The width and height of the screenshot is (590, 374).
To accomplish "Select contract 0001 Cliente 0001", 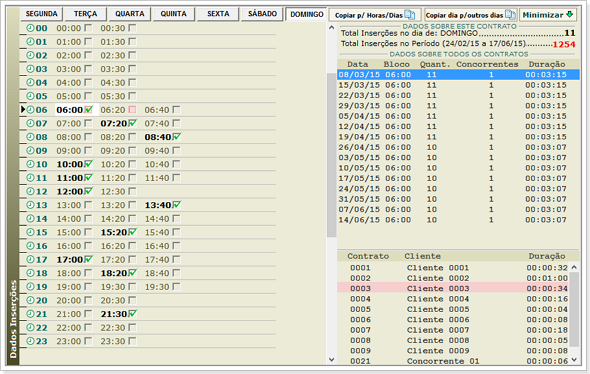I will point(453,268).
